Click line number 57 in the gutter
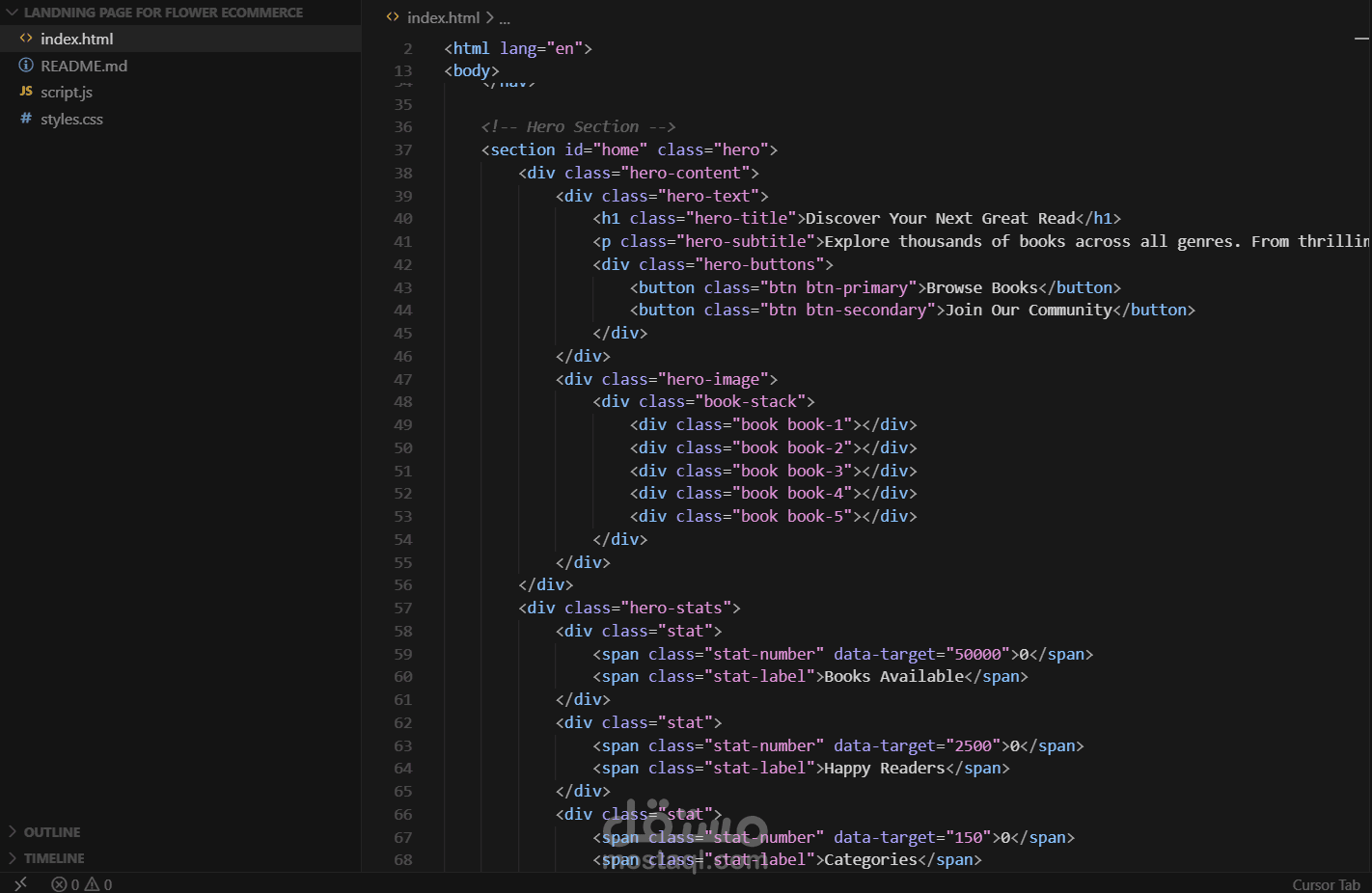The height and width of the screenshot is (893, 1372). coord(402,608)
